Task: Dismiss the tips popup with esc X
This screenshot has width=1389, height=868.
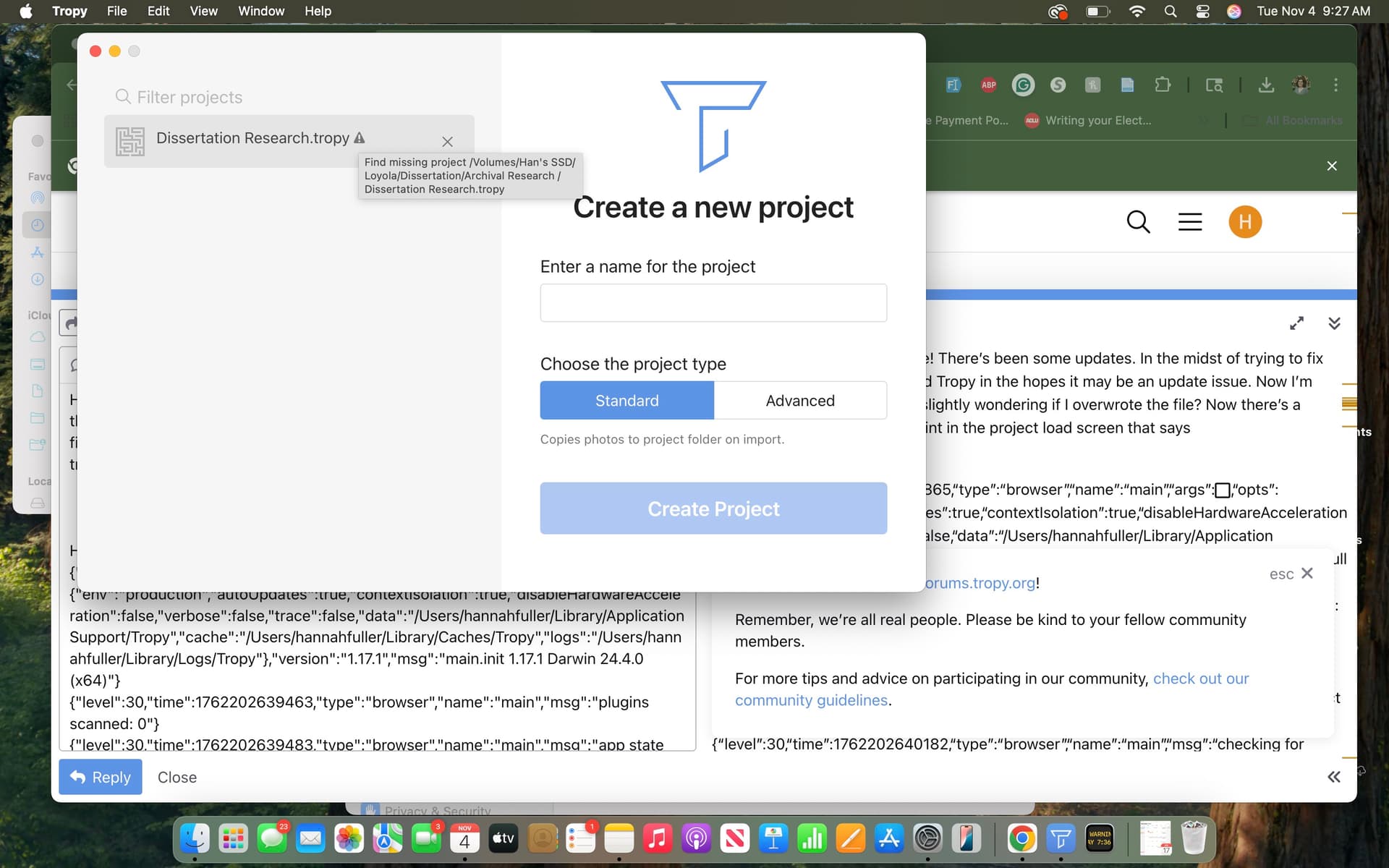Action: 1307,573
